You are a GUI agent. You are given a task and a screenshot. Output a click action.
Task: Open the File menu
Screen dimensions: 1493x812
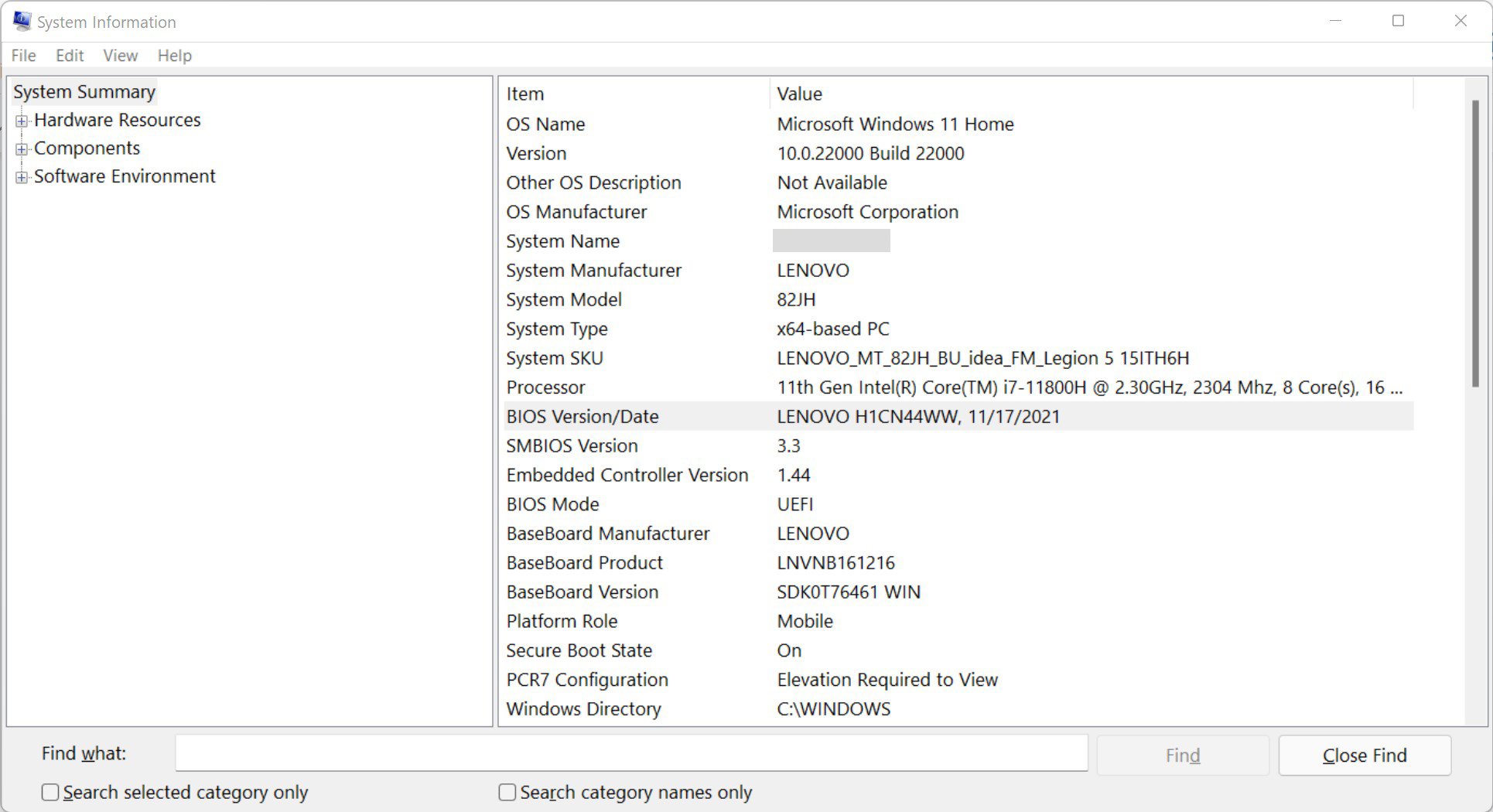click(x=23, y=56)
